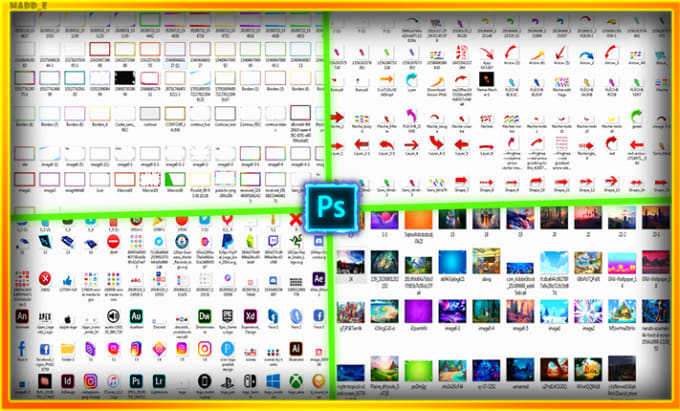Select the InDesign Id icon
This screenshot has height=411, width=680.
tap(67, 382)
